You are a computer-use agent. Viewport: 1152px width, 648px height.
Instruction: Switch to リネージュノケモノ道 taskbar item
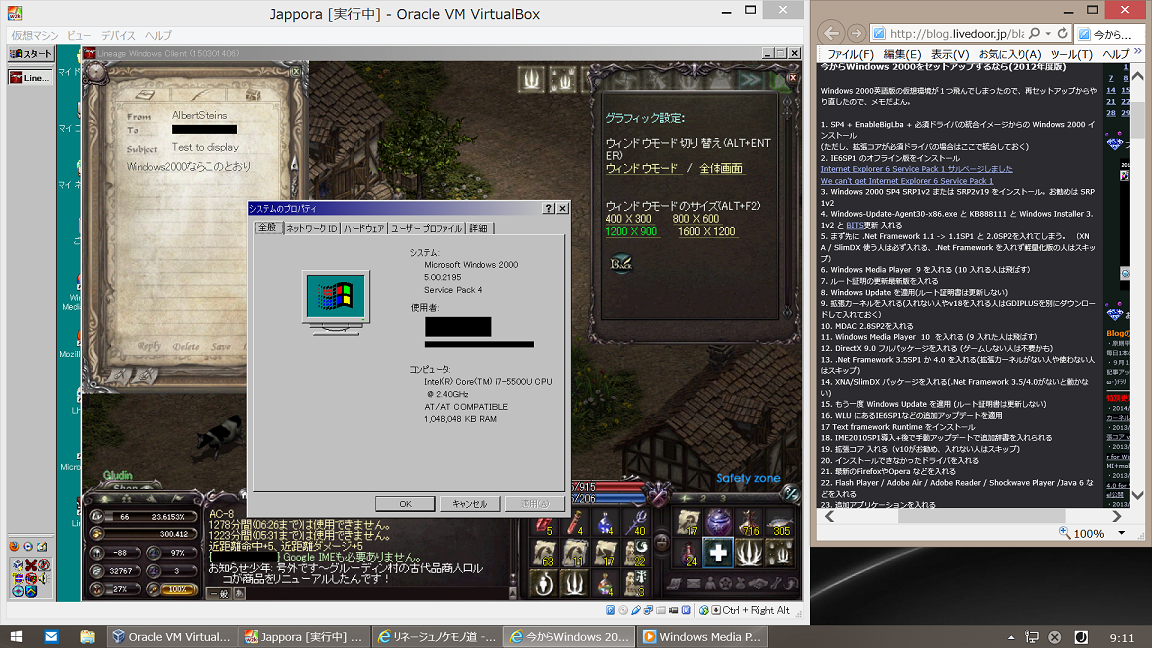pos(436,637)
